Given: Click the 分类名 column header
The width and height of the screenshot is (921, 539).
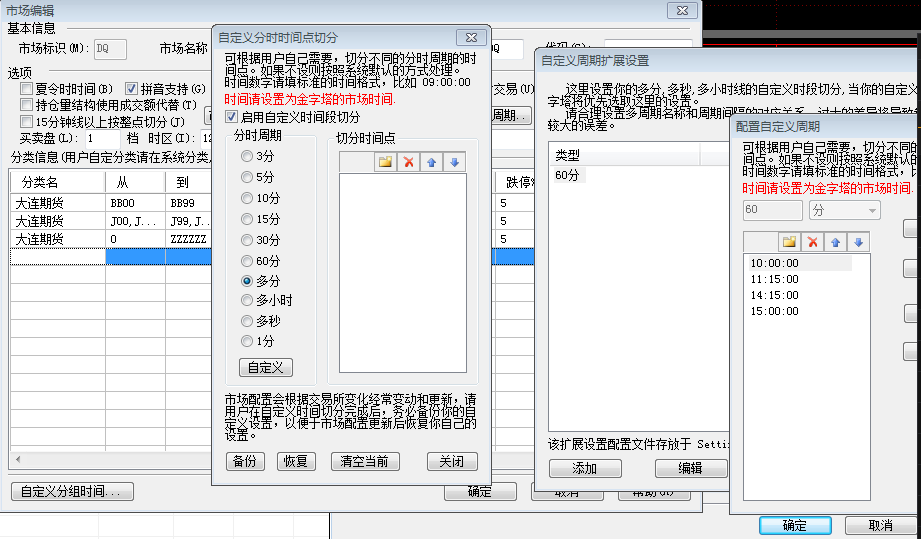Looking at the screenshot, I should tap(58, 183).
